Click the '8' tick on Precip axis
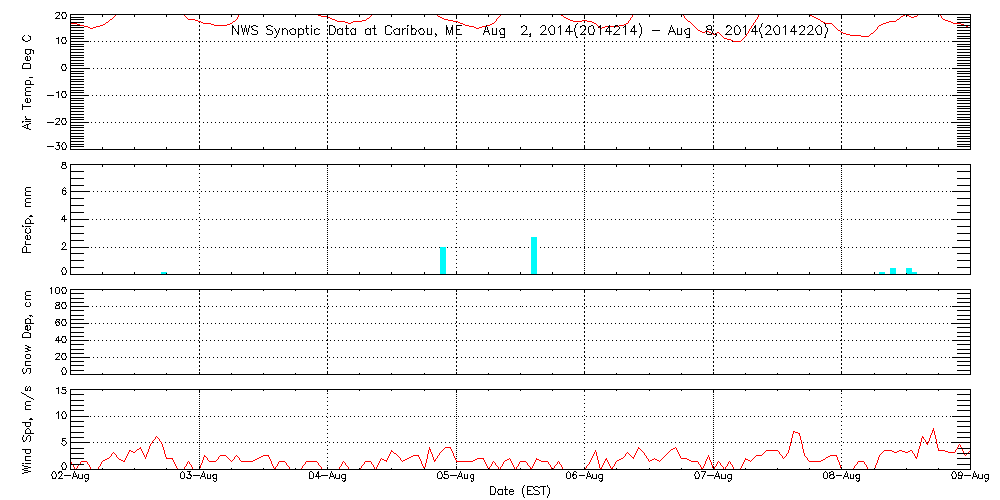The width and height of the screenshot is (1000, 500). 63,168
